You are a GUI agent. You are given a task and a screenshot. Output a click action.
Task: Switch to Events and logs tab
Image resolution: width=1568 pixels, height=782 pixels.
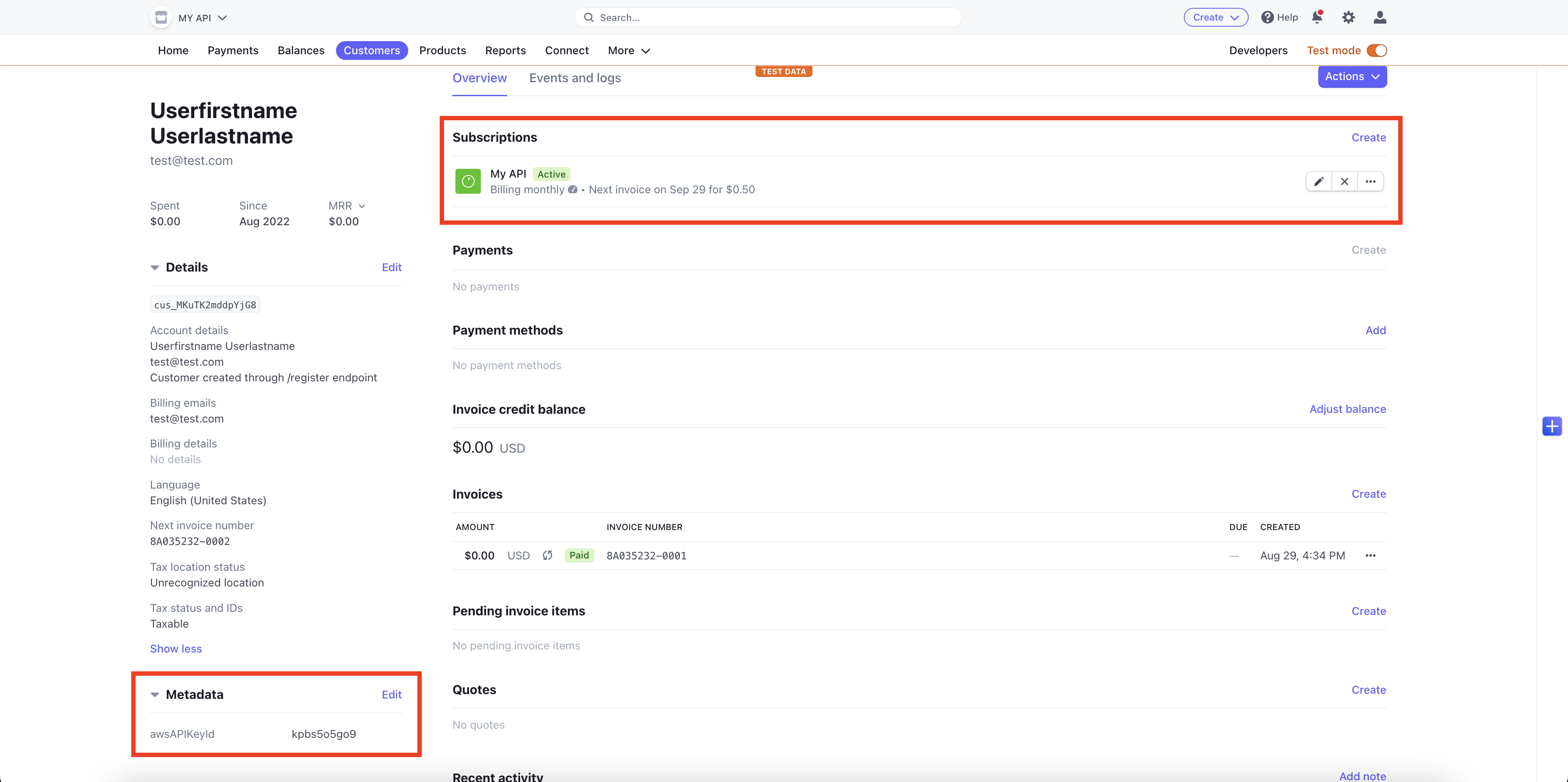pos(574,78)
